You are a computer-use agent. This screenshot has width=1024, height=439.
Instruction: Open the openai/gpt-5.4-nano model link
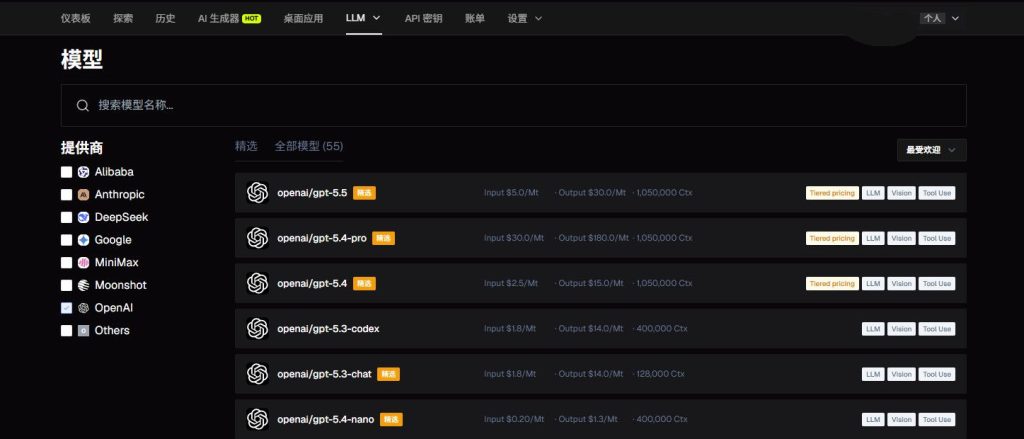pos(325,419)
